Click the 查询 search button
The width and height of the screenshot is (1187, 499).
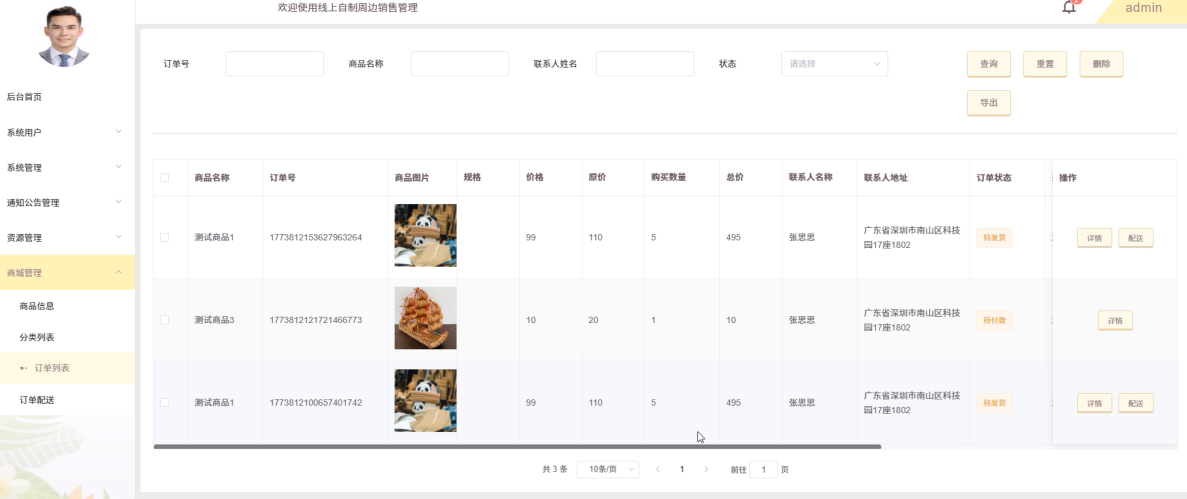[x=989, y=64]
